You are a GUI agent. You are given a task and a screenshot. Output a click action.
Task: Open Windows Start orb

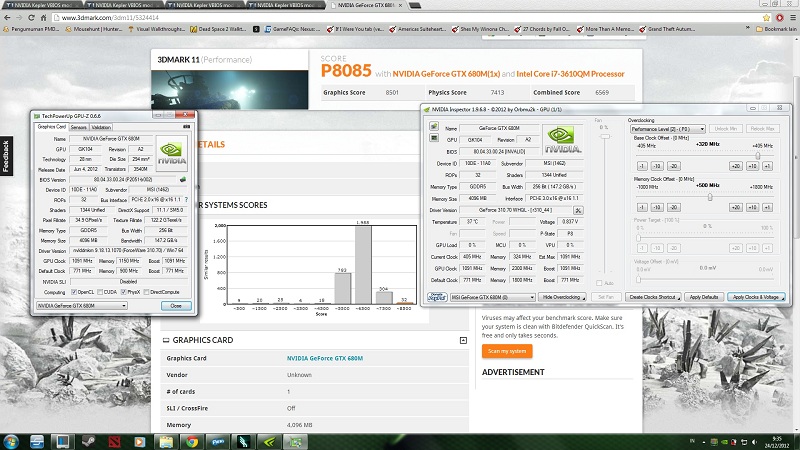[11, 442]
